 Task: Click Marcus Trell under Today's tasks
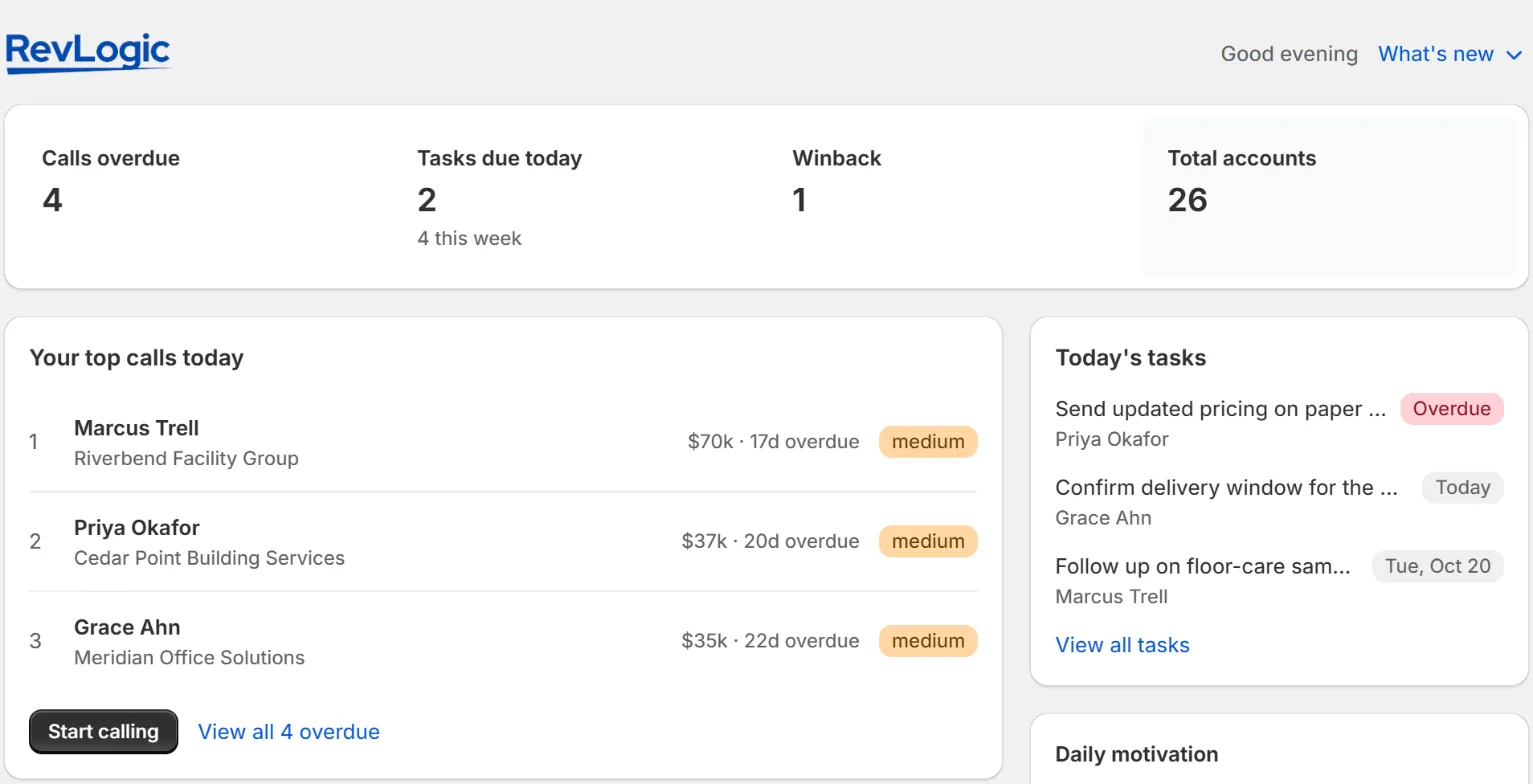coord(1111,596)
